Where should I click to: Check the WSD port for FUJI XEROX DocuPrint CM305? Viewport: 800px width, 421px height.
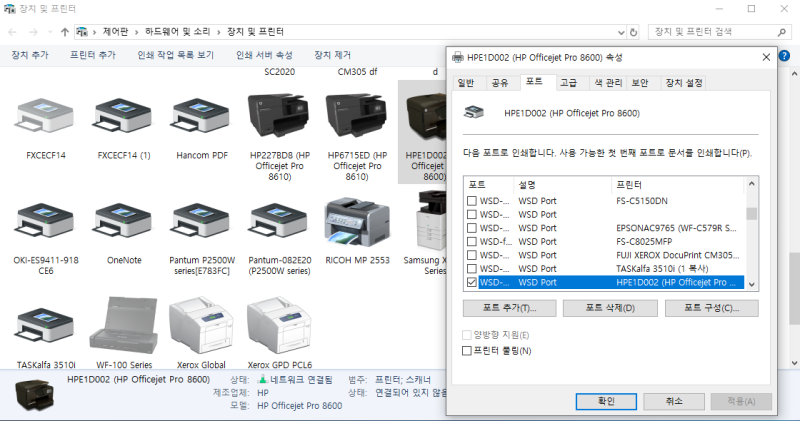[x=472, y=255]
